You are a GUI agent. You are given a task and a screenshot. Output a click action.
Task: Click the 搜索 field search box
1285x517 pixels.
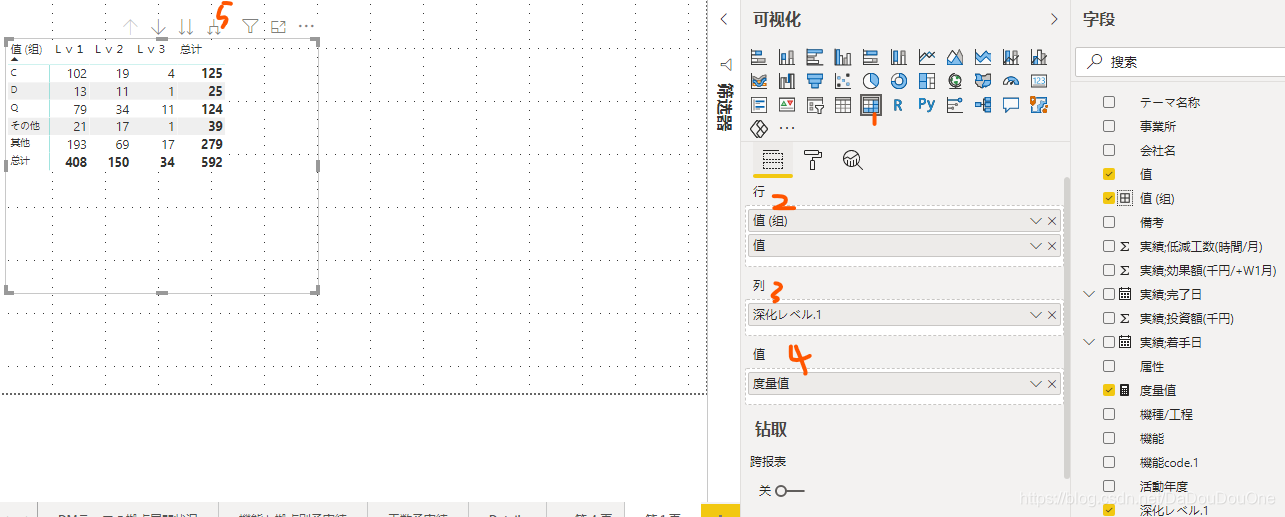tap(1178, 61)
